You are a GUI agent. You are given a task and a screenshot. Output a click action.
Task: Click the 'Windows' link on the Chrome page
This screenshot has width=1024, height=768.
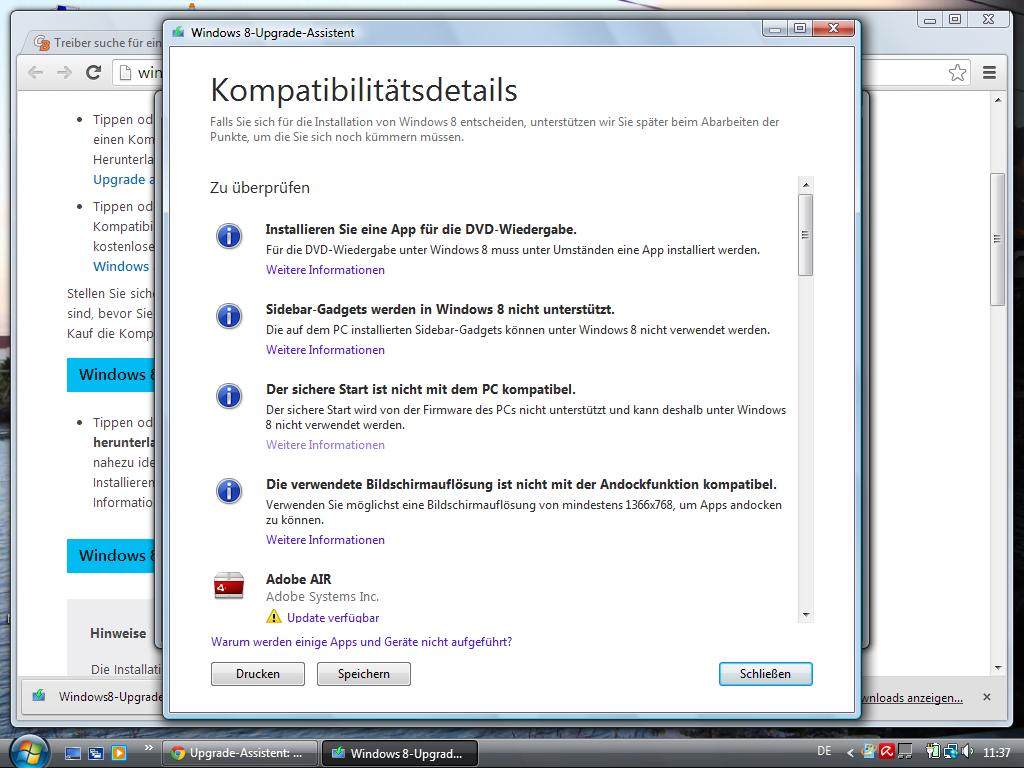121,266
